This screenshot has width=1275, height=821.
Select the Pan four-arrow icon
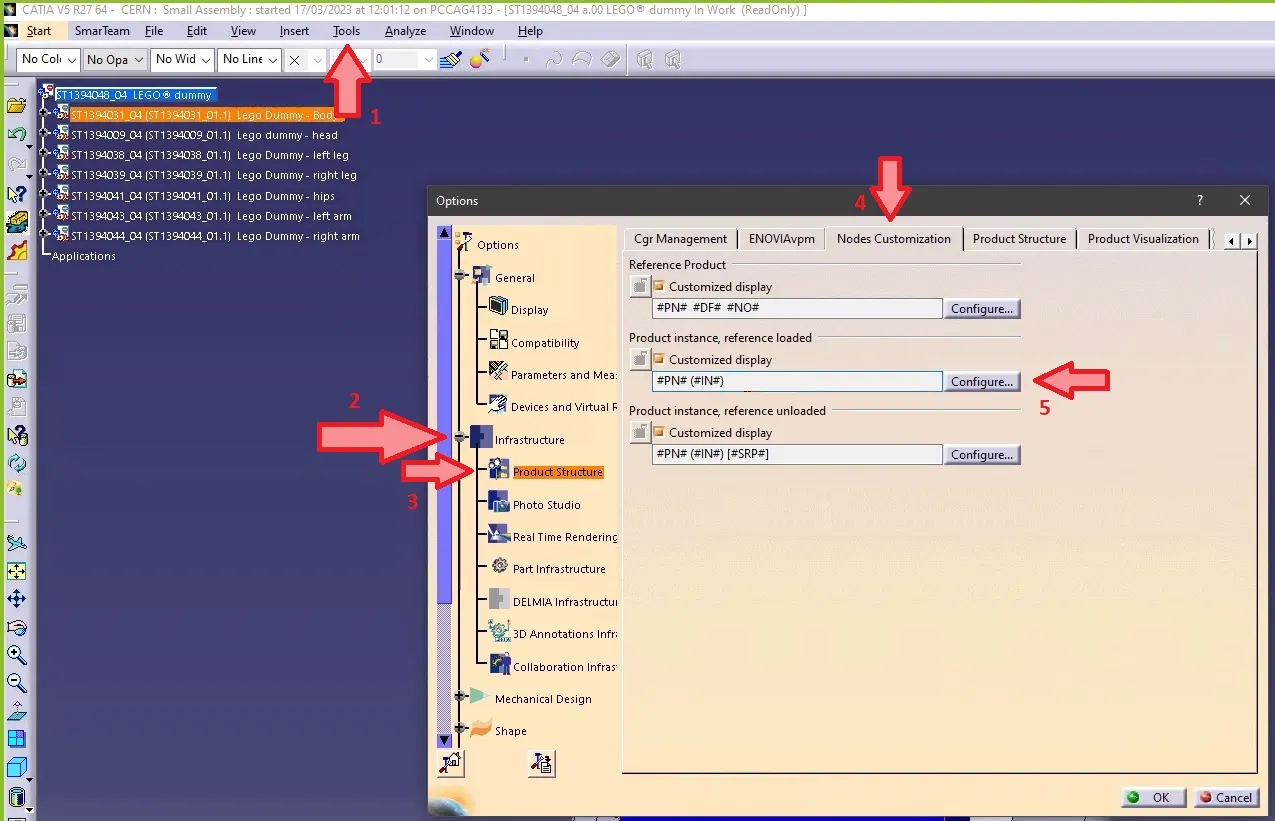click(x=16, y=599)
